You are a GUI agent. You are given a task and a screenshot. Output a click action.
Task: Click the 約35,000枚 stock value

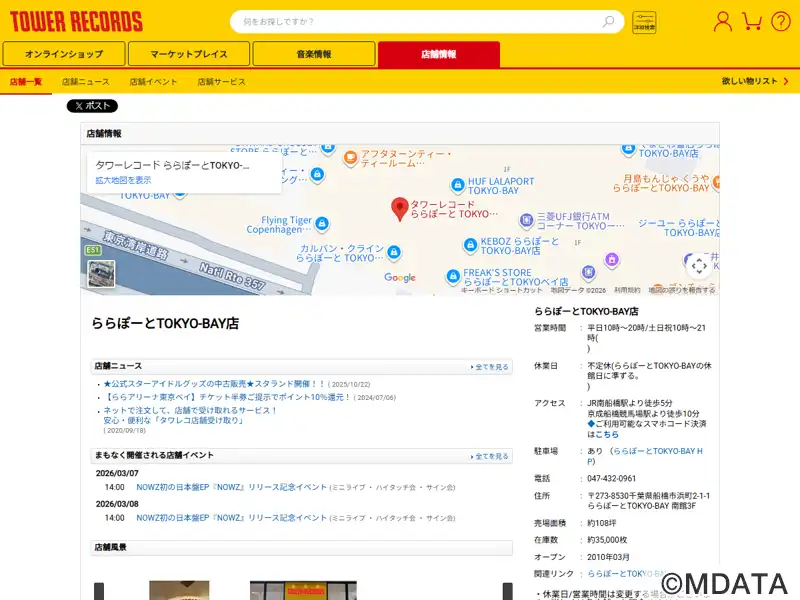607,540
